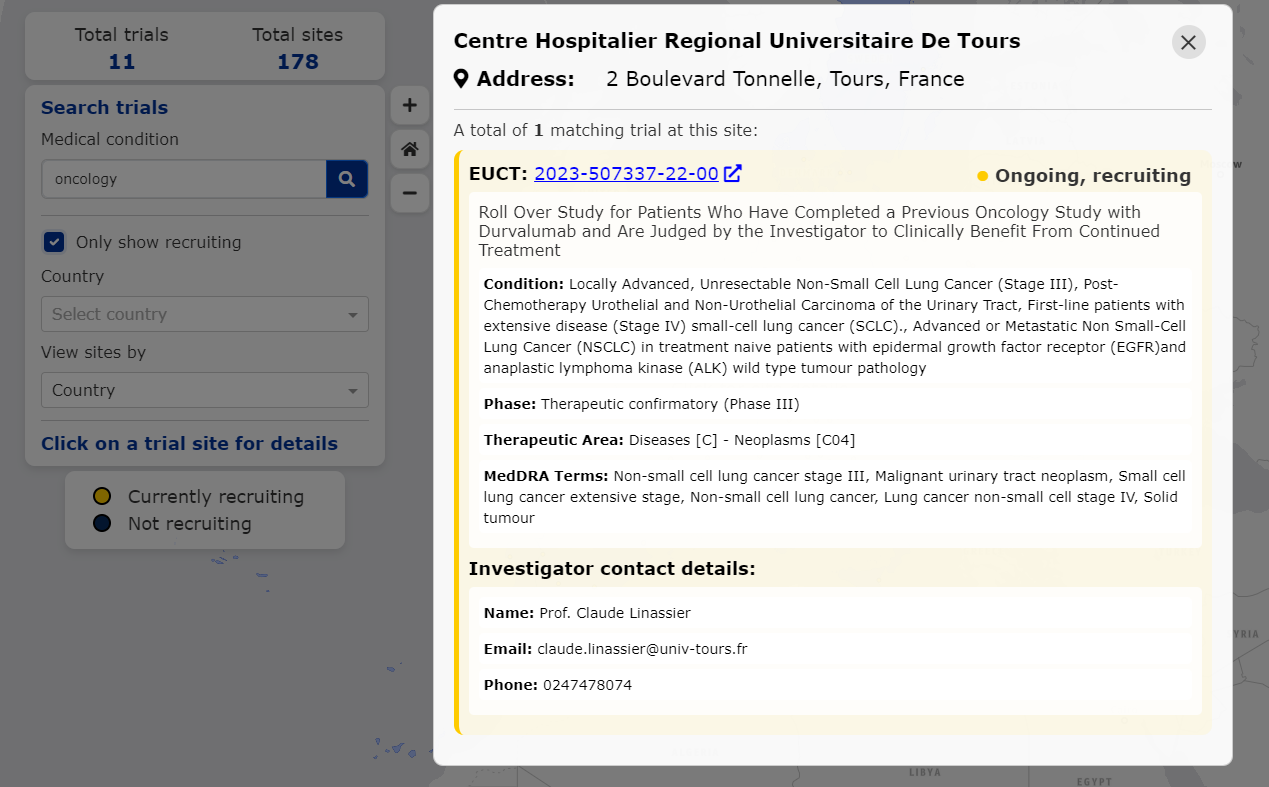Click the Only show recruiting label

pyautogui.click(x=159, y=242)
